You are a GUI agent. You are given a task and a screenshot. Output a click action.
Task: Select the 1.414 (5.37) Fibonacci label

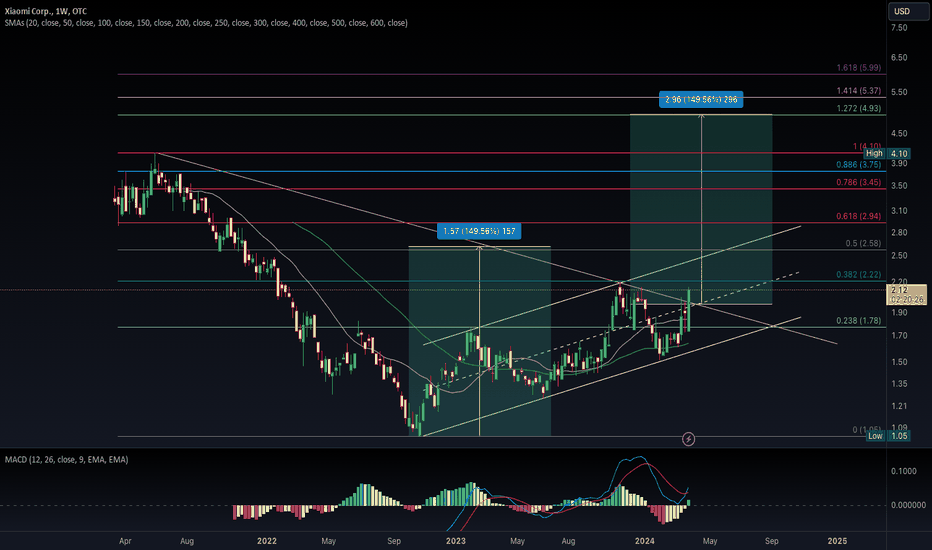pos(859,91)
